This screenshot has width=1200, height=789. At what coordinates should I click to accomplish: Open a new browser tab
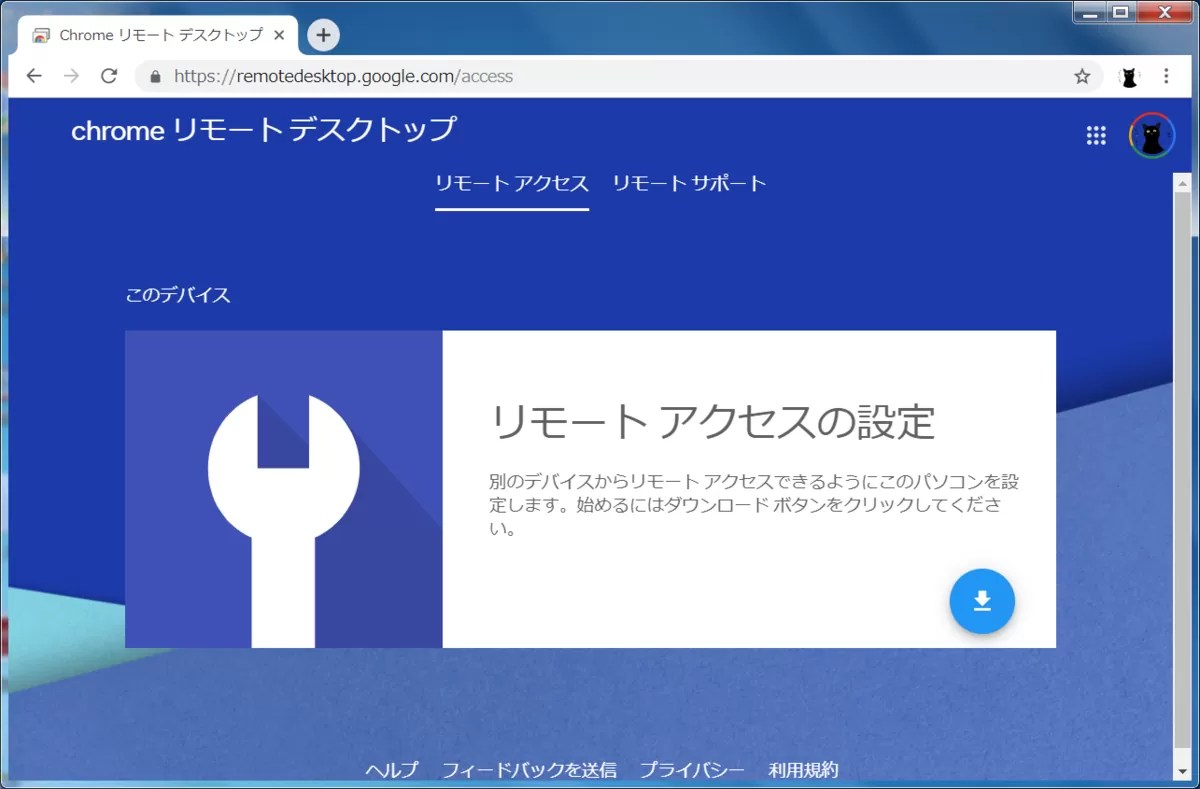tap(323, 34)
